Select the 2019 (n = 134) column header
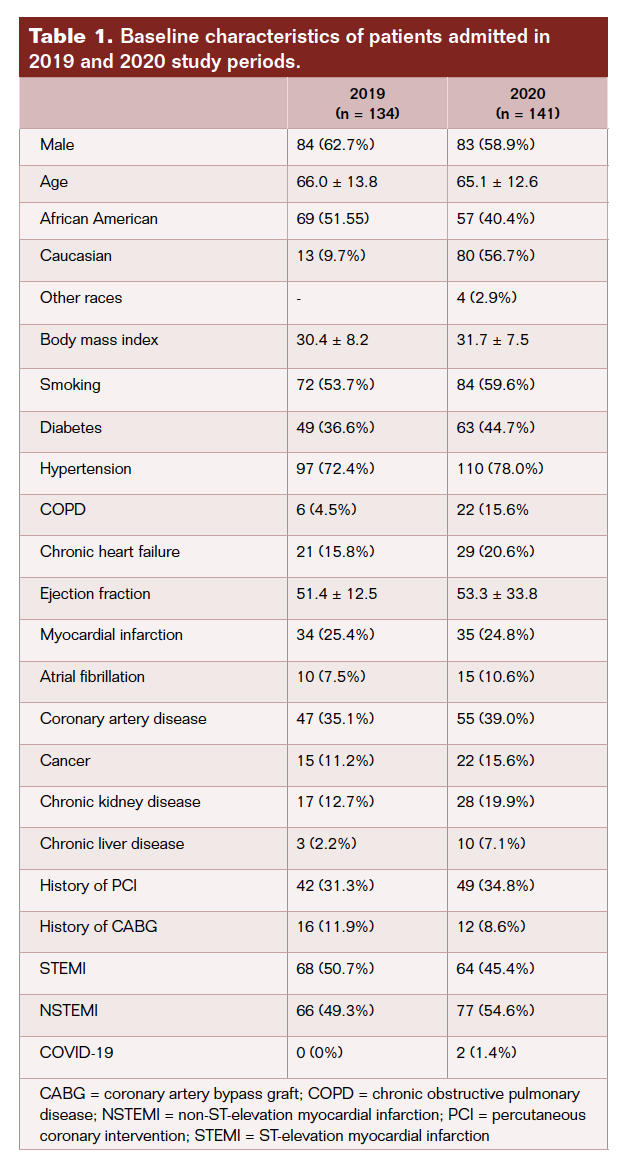 click(367, 103)
